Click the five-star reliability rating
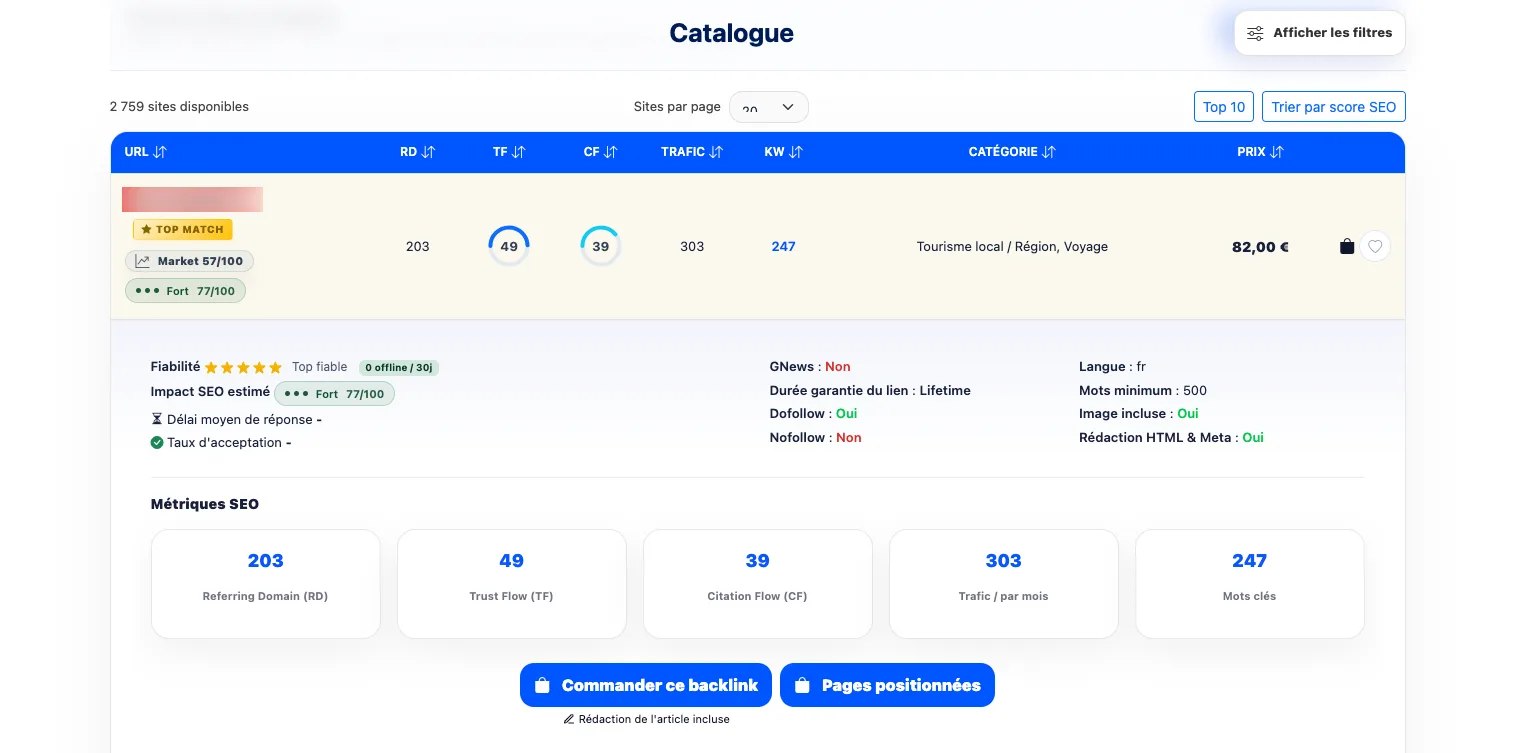Screen dimensions: 1517x753 pyautogui.click(x=243, y=367)
